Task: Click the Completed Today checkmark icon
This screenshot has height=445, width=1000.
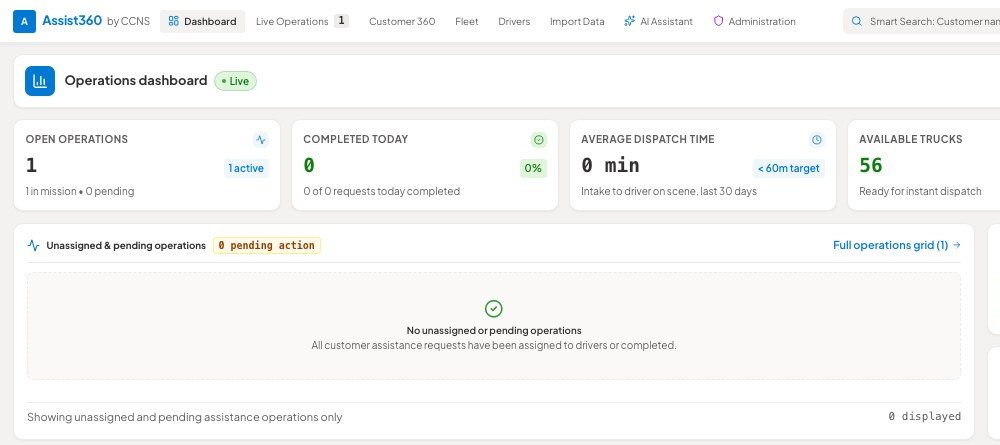Action: [539, 140]
